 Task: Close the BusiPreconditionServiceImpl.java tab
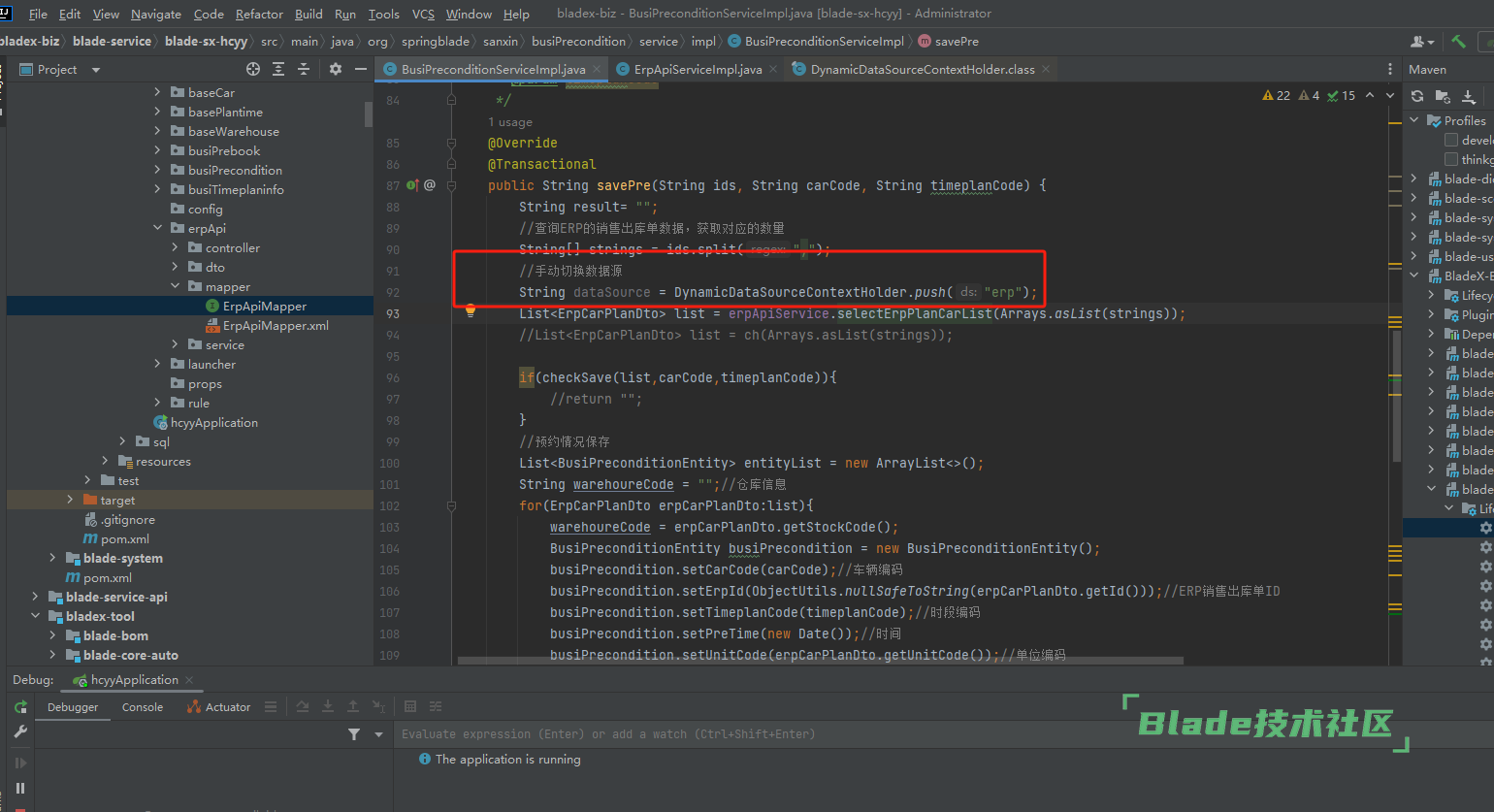[597, 70]
